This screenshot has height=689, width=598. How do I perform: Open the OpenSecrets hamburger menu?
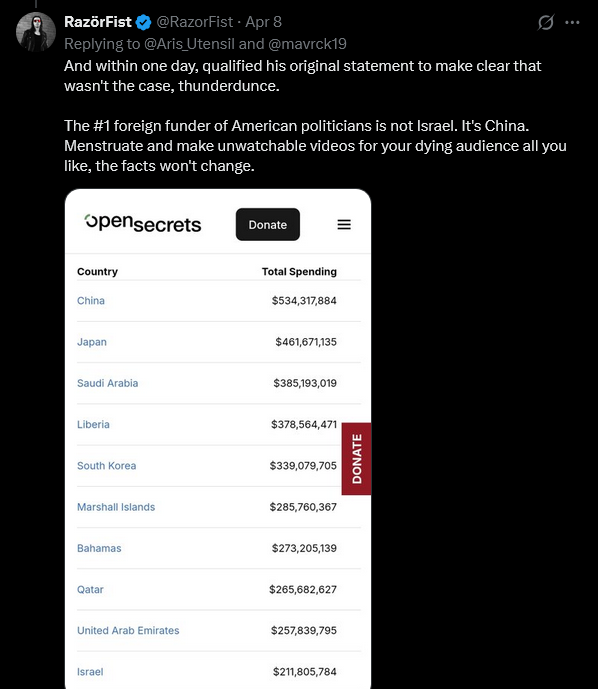[x=344, y=225]
